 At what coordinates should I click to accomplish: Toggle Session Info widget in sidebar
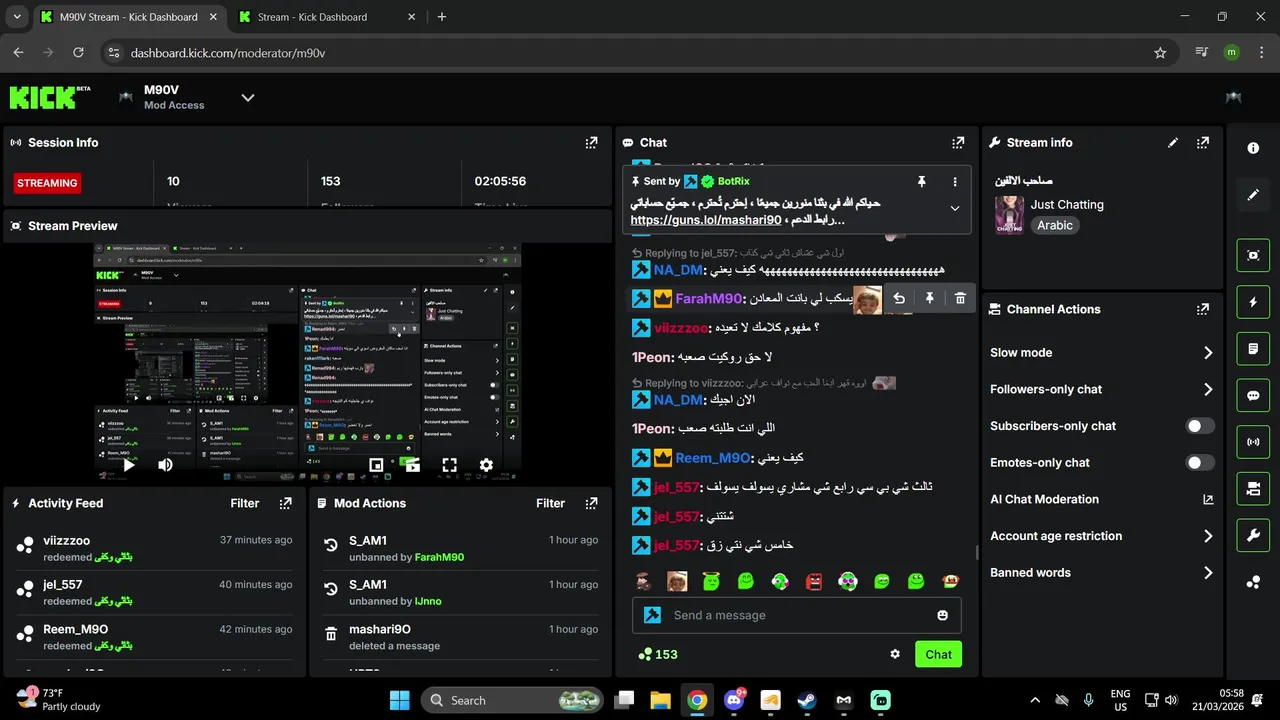(x=1253, y=442)
